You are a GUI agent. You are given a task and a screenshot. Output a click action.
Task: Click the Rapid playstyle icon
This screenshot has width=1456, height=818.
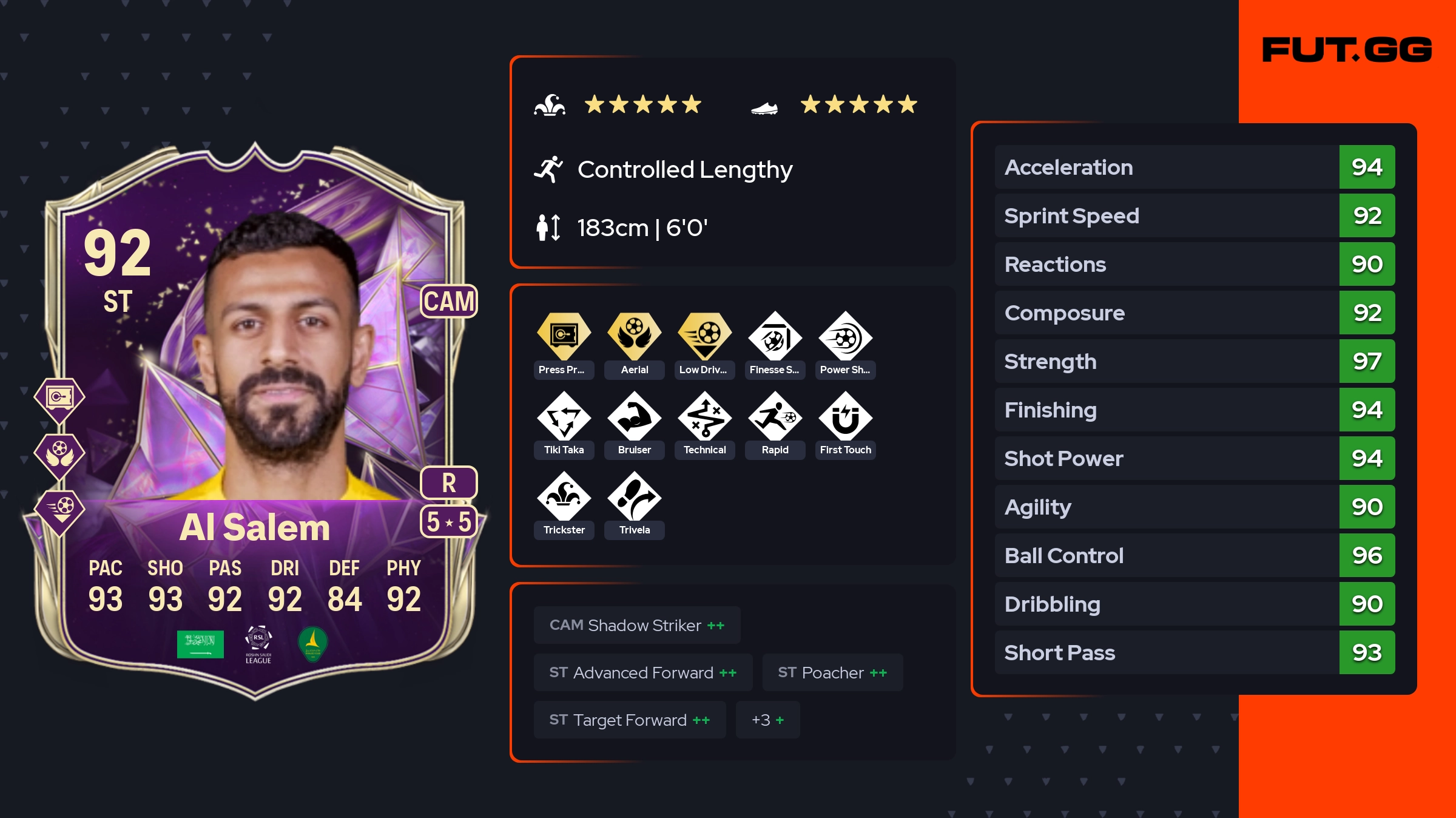point(775,416)
